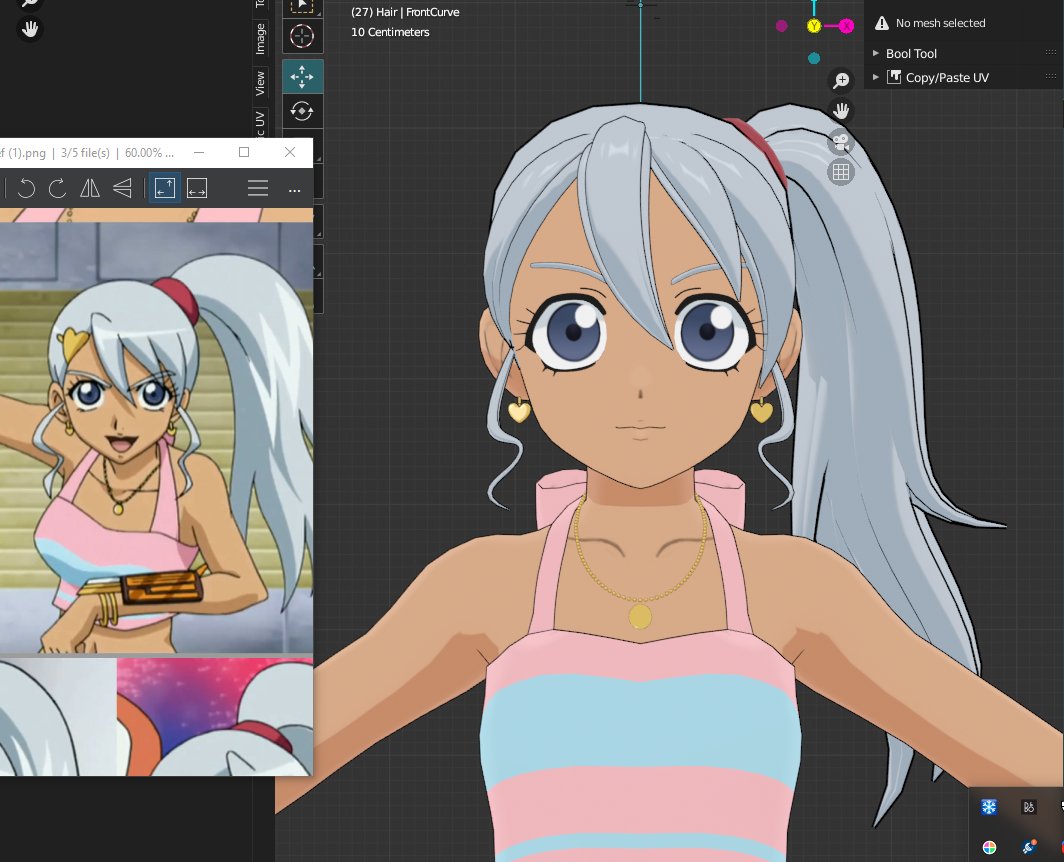Toggle camera view with camera gizmo
The height and width of the screenshot is (862, 1064).
[841, 142]
